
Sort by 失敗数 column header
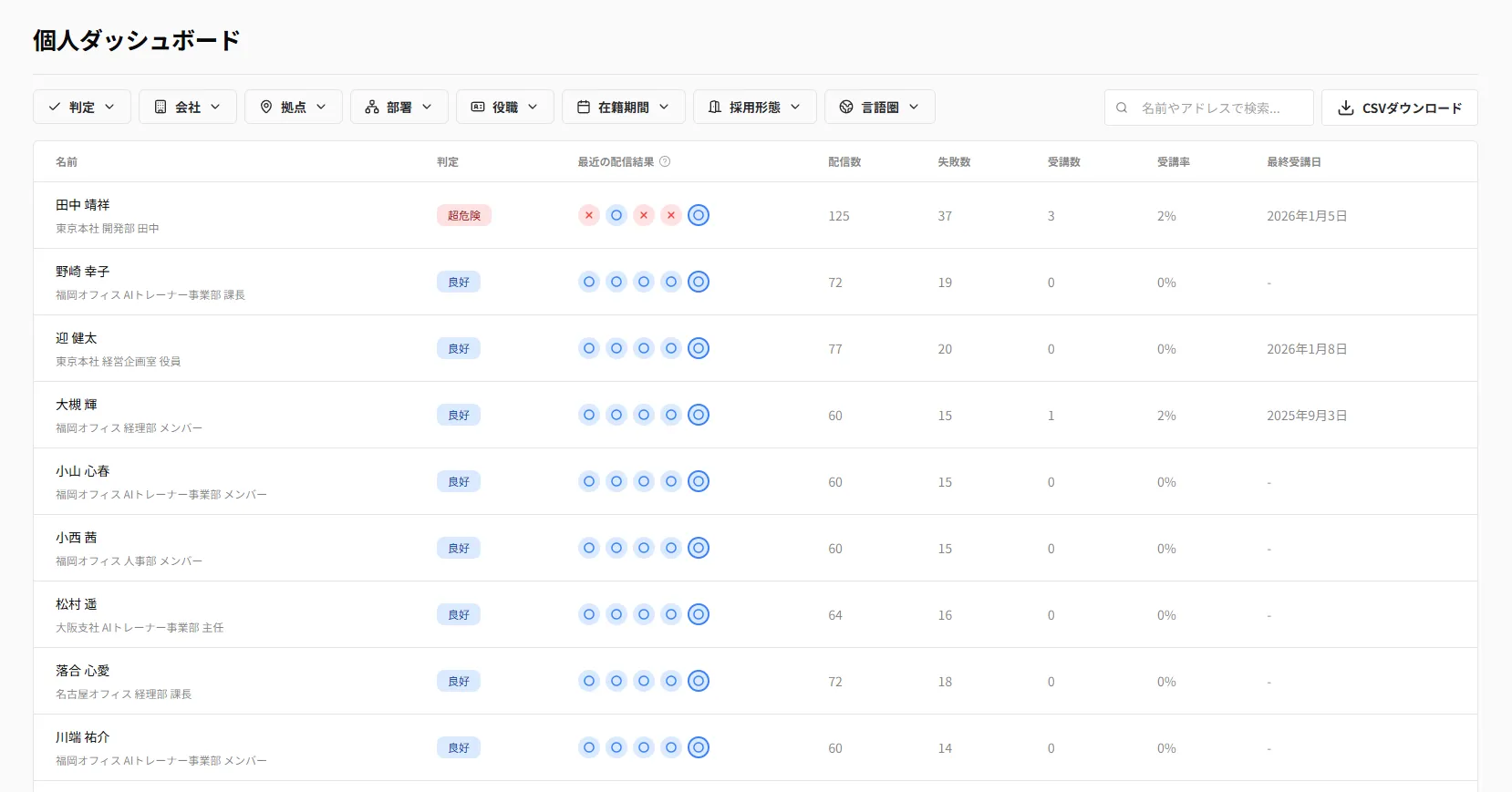click(954, 161)
